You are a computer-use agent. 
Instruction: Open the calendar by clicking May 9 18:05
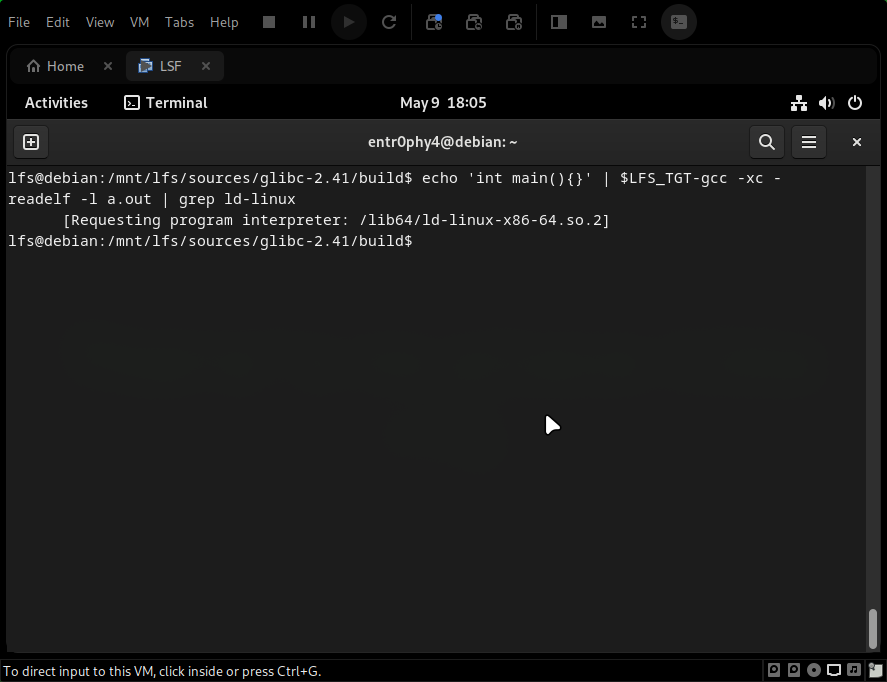443,102
